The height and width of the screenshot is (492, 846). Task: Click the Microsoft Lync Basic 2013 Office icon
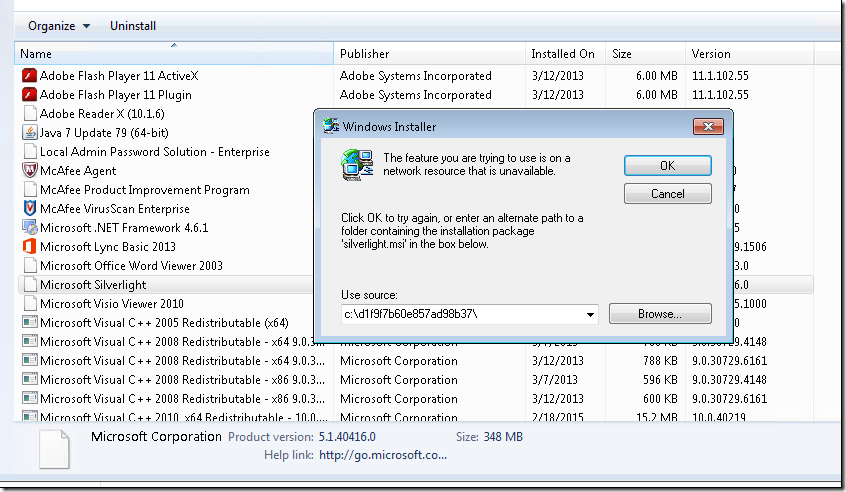coord(30,247)
